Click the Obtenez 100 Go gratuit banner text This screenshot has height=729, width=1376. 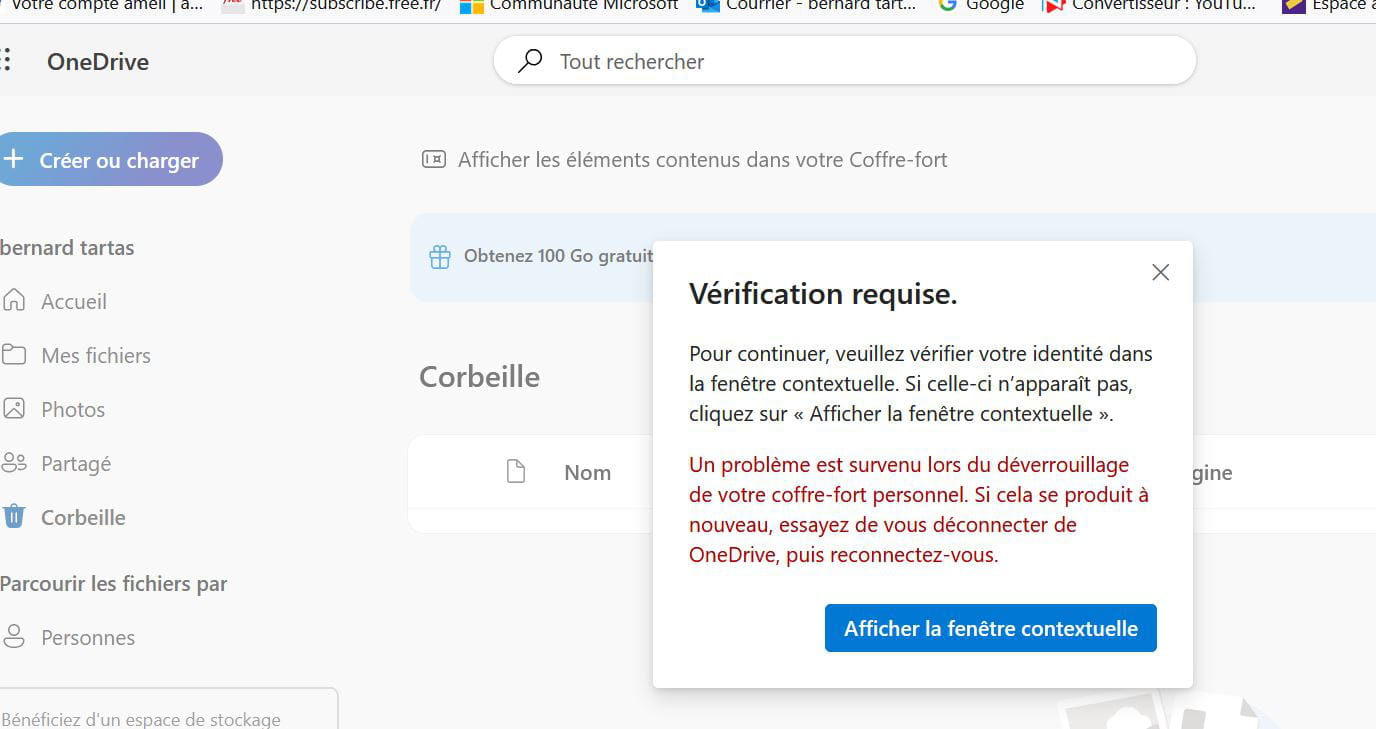click(558, 256)
